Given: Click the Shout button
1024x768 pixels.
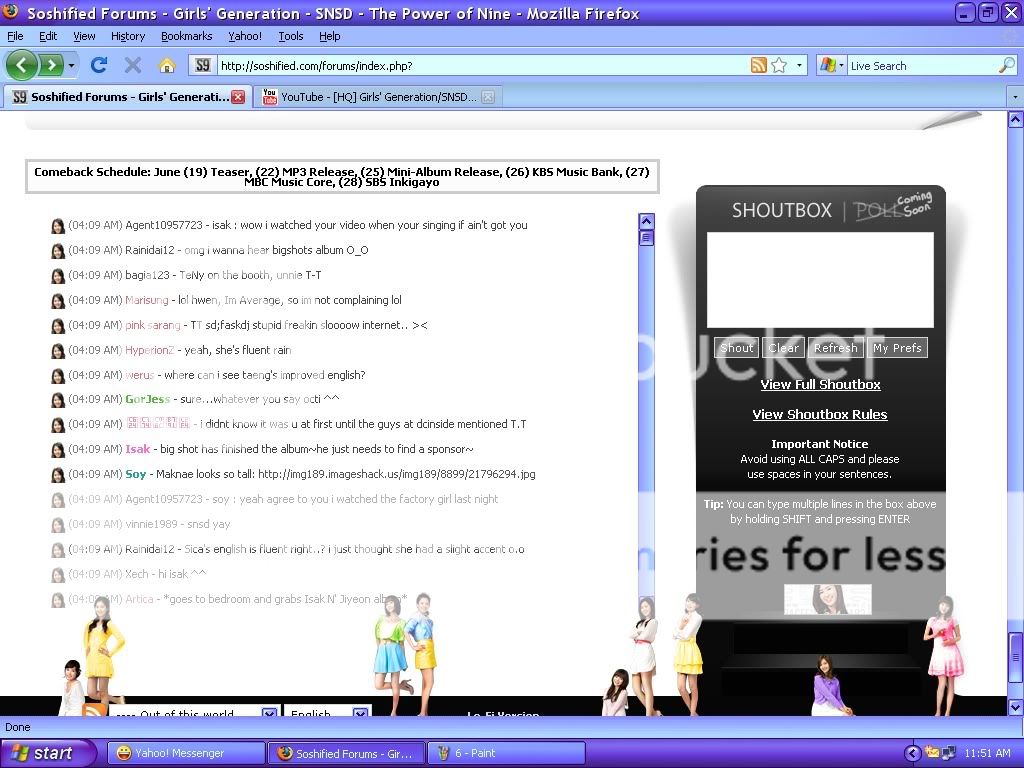Looking at the screenshot, I should pos(737,348).
